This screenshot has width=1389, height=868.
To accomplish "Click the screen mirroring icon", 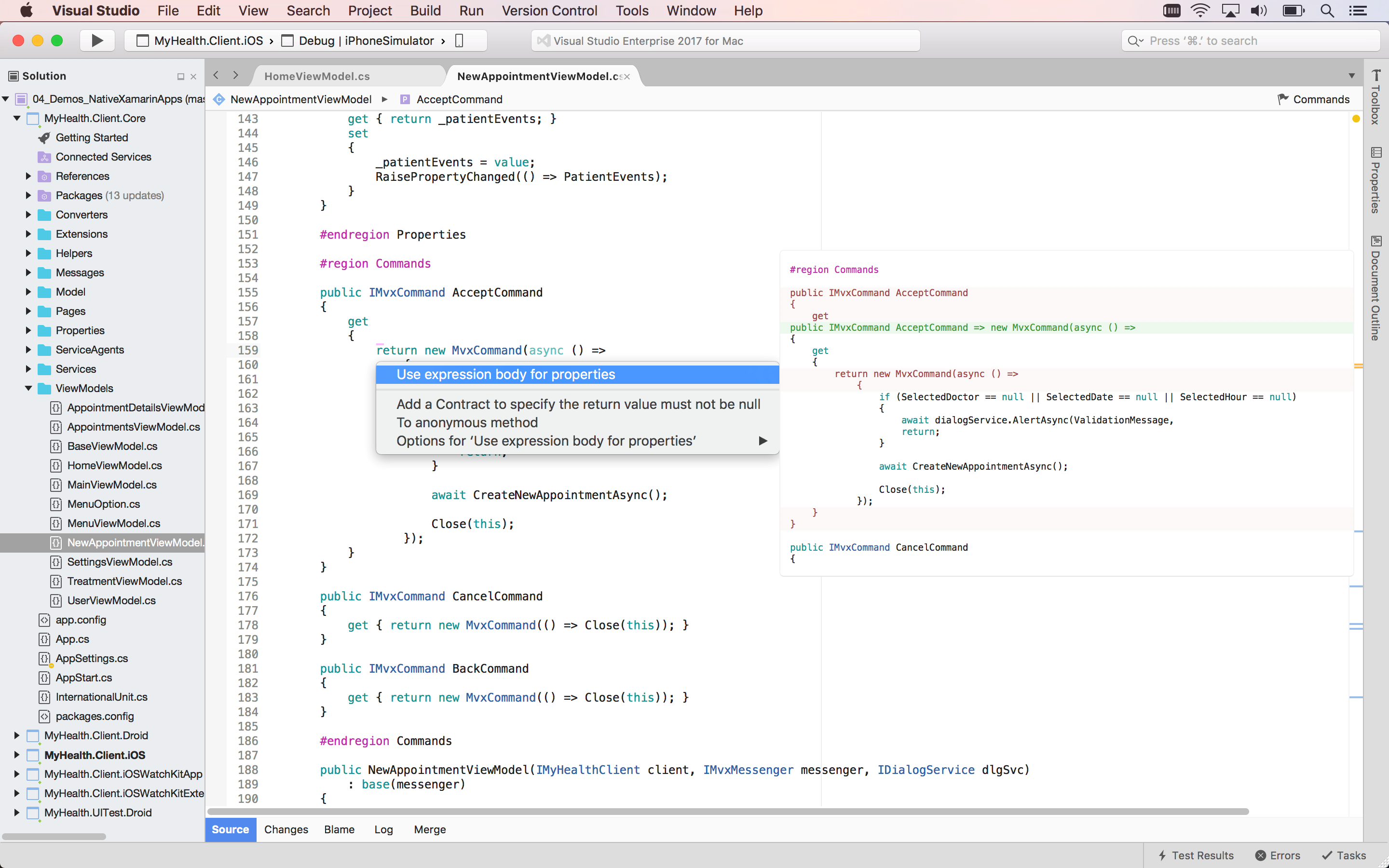I will [1229, 11].
